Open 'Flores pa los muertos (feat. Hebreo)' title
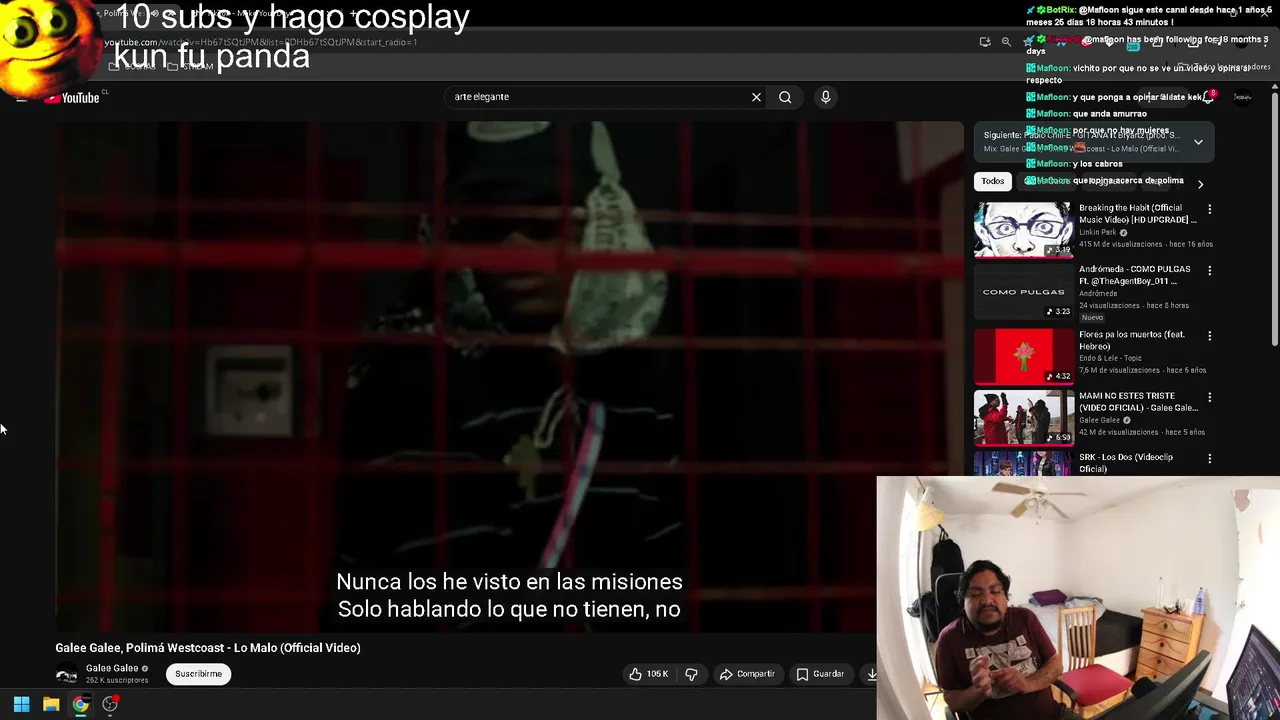 tap(1132, 340)
